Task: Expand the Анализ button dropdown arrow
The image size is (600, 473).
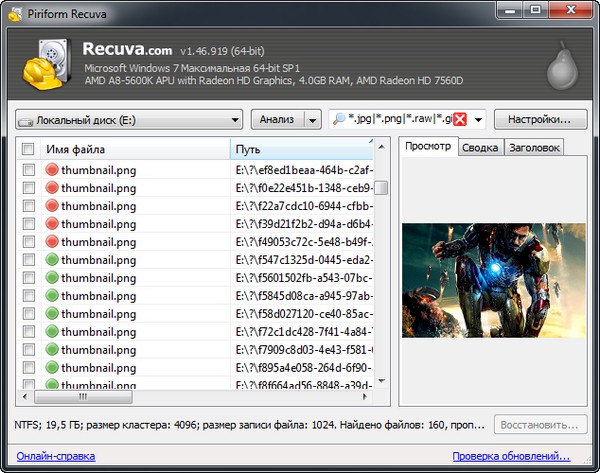Action: pyautogui.click(x=313, y=120)
